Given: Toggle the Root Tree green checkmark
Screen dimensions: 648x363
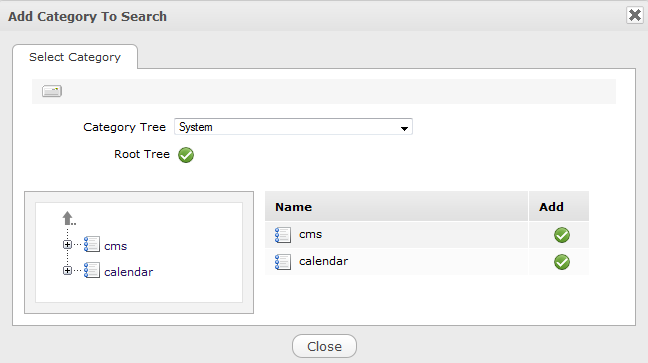Looking at the screenshot, I should (186, 155).
